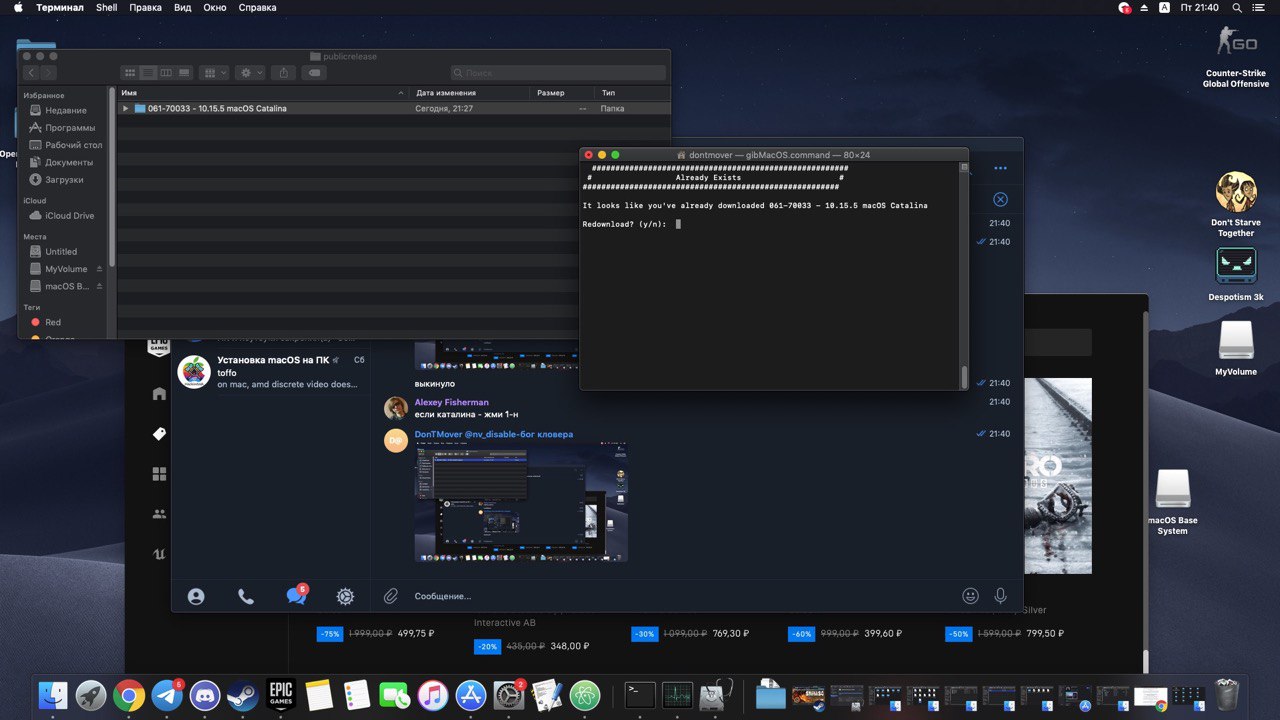Click the Terminal window scrollbar
Viewport: 1280px width, 720px height.
coord(964,377)
